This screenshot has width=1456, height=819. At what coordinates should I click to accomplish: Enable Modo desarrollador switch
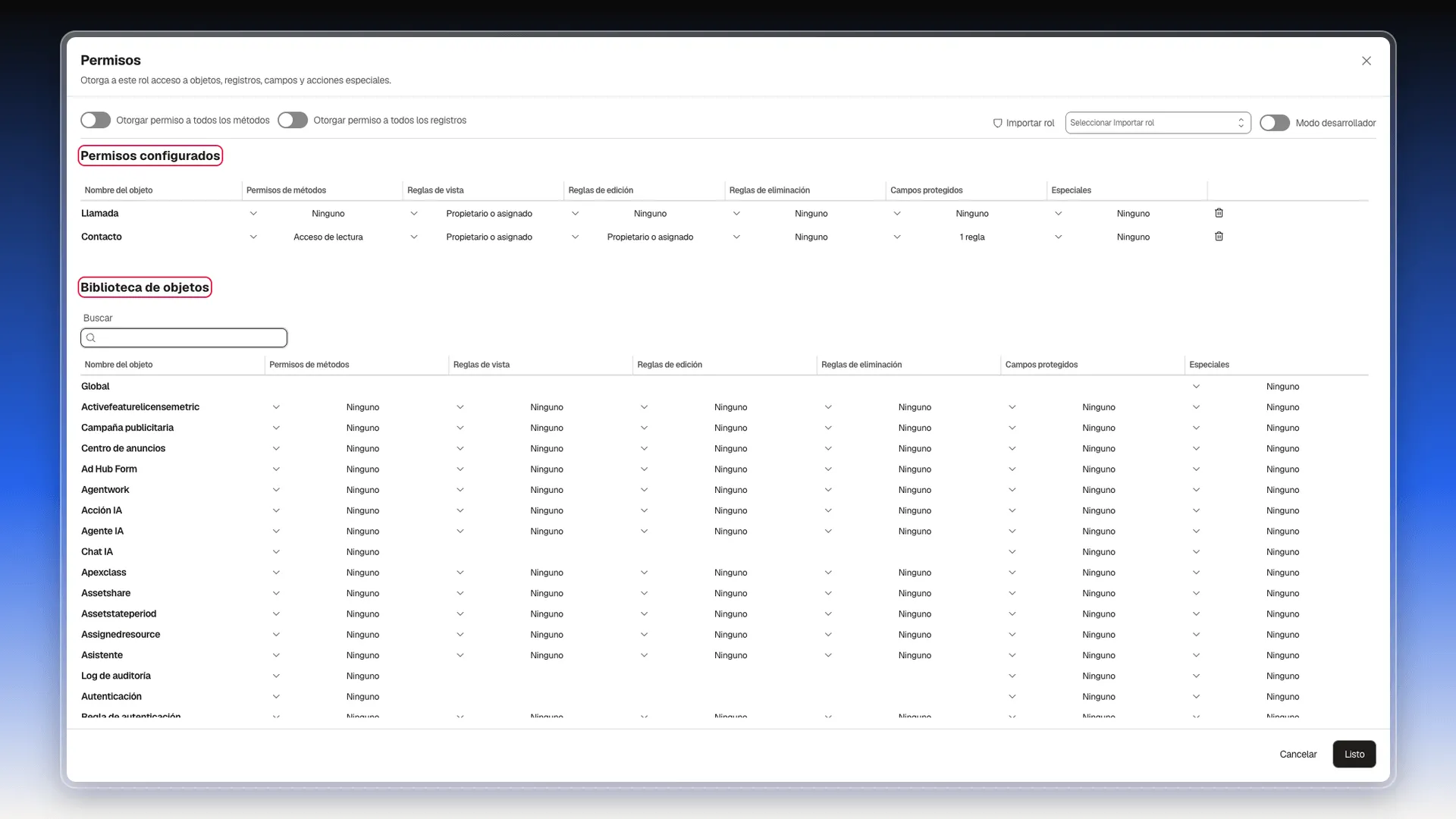[1274, 123]
